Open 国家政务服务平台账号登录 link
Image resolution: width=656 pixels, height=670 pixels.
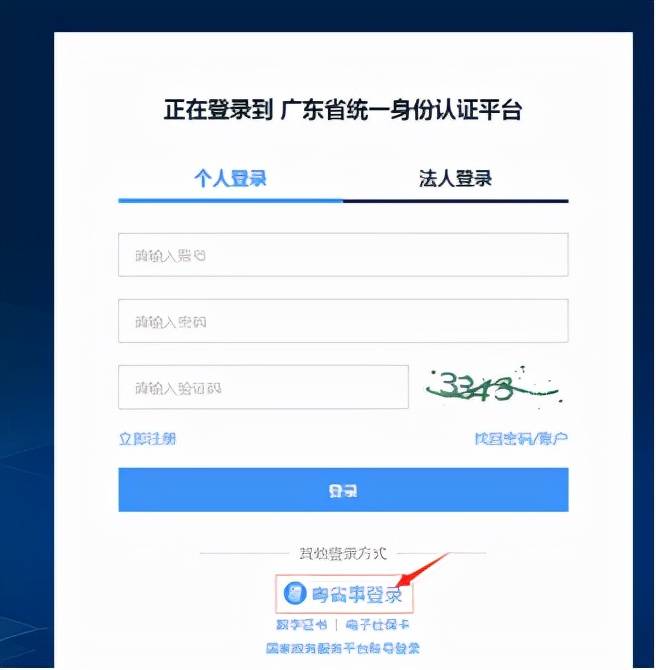coord(343,648)
